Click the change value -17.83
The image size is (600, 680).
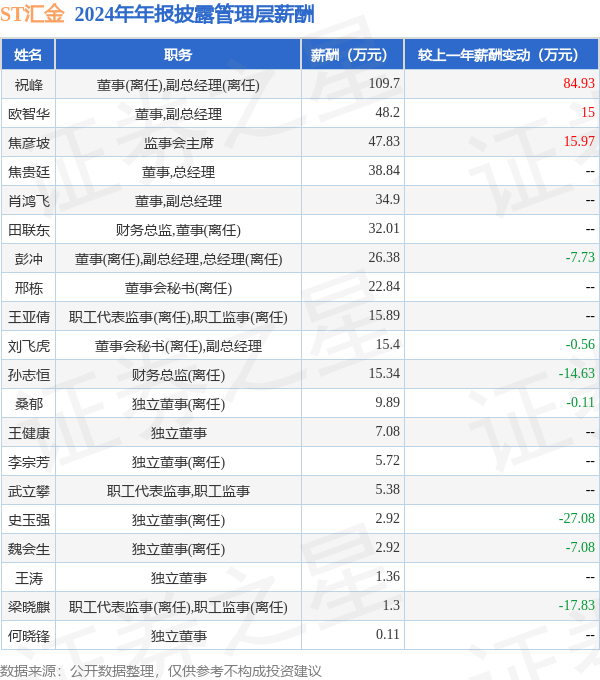pos(577,606)
